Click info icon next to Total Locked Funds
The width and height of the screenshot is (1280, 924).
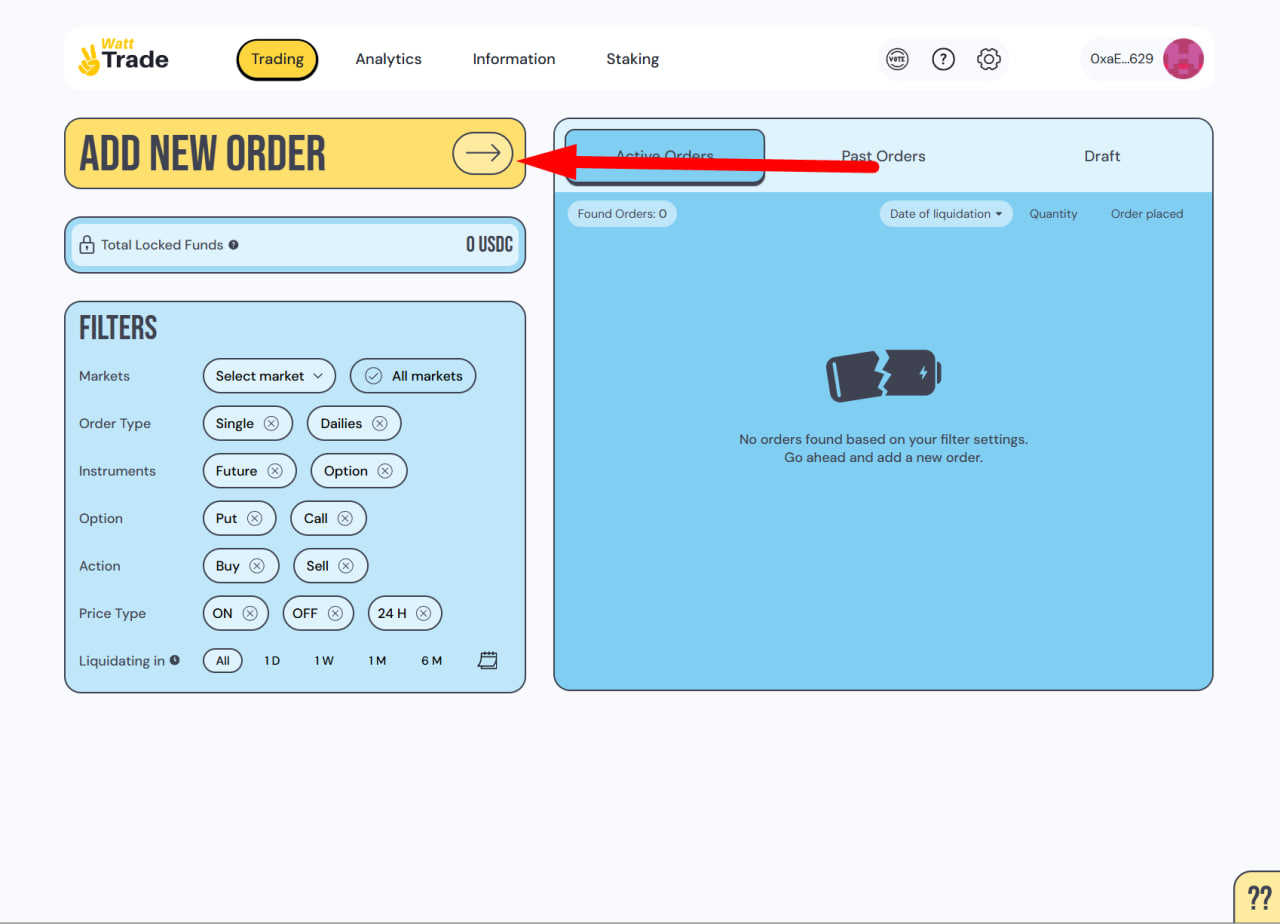tap(233, 244)
